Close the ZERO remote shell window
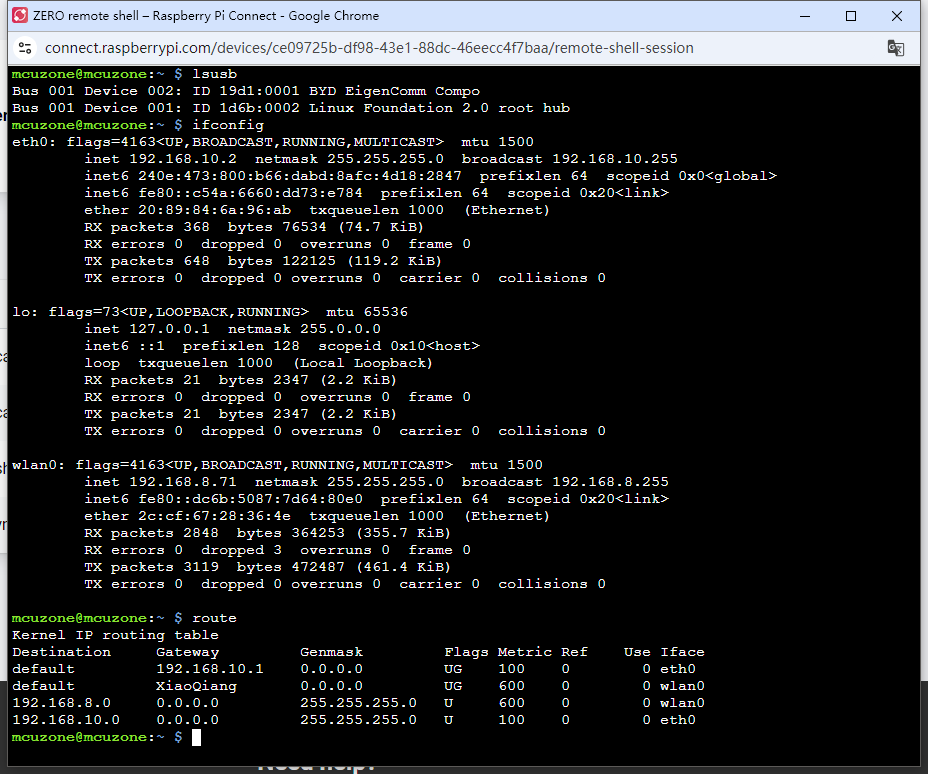Viewport: 928px width, 774px height. tap(897, 16)
